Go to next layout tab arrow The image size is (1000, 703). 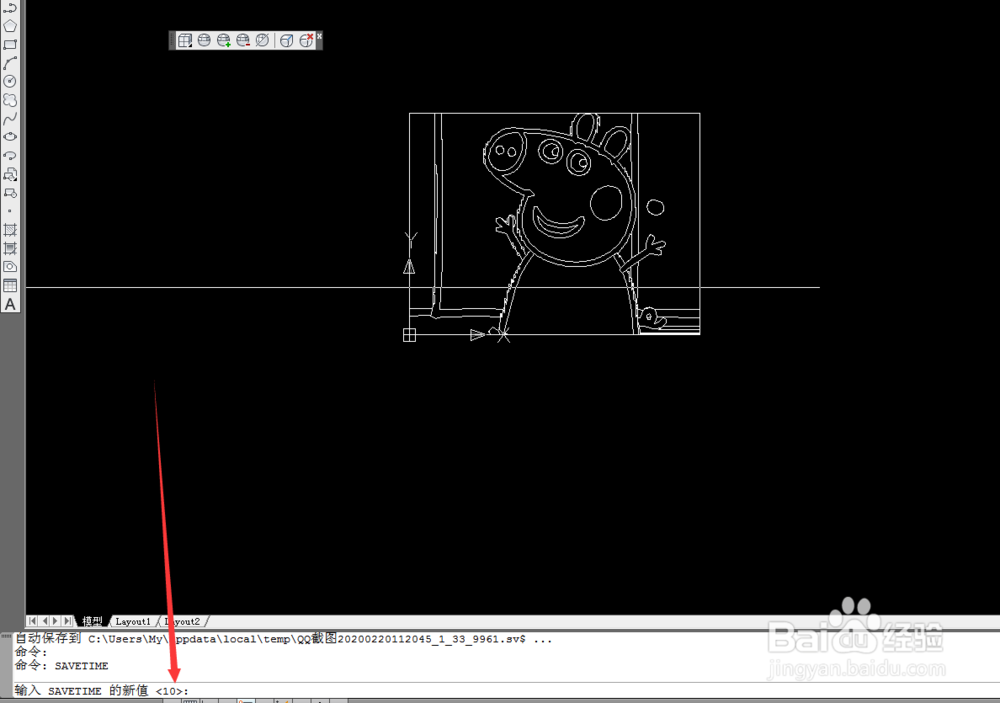click(x=55, y=621)
